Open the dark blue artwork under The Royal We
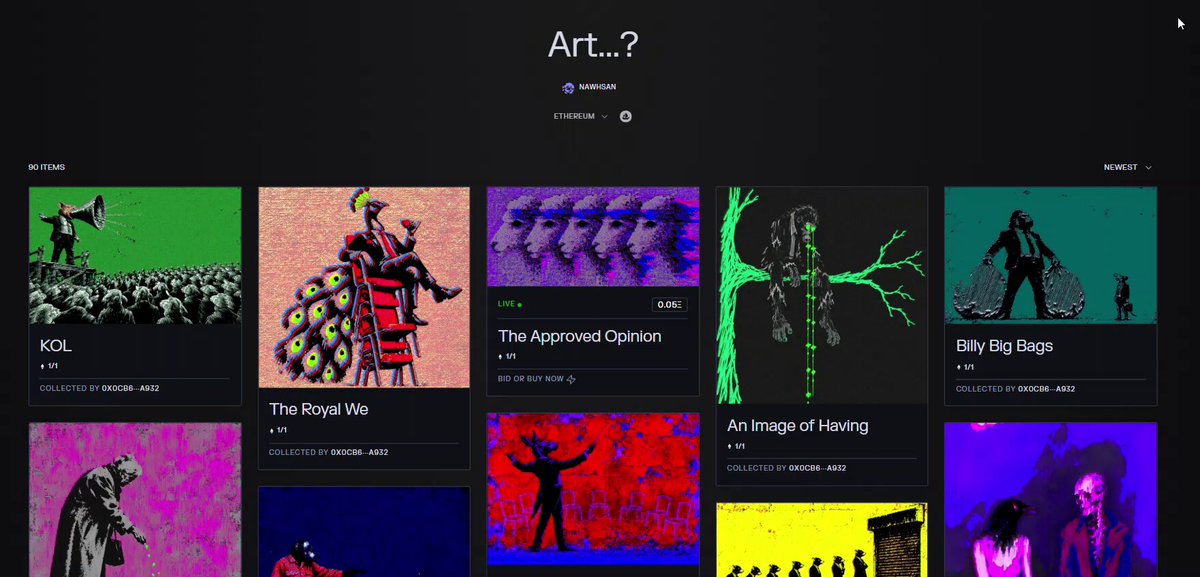This screenshot has width=1200, height=577. coord(364,532)
